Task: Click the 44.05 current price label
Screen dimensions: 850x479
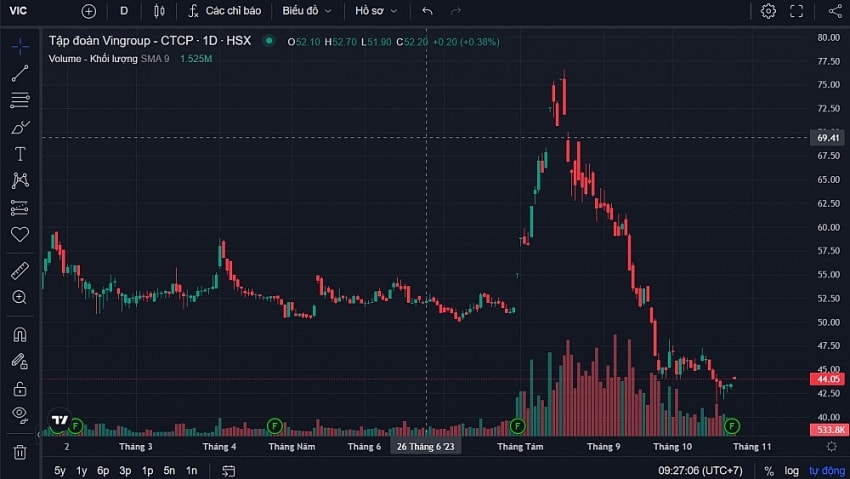Action: pos(828,379)
